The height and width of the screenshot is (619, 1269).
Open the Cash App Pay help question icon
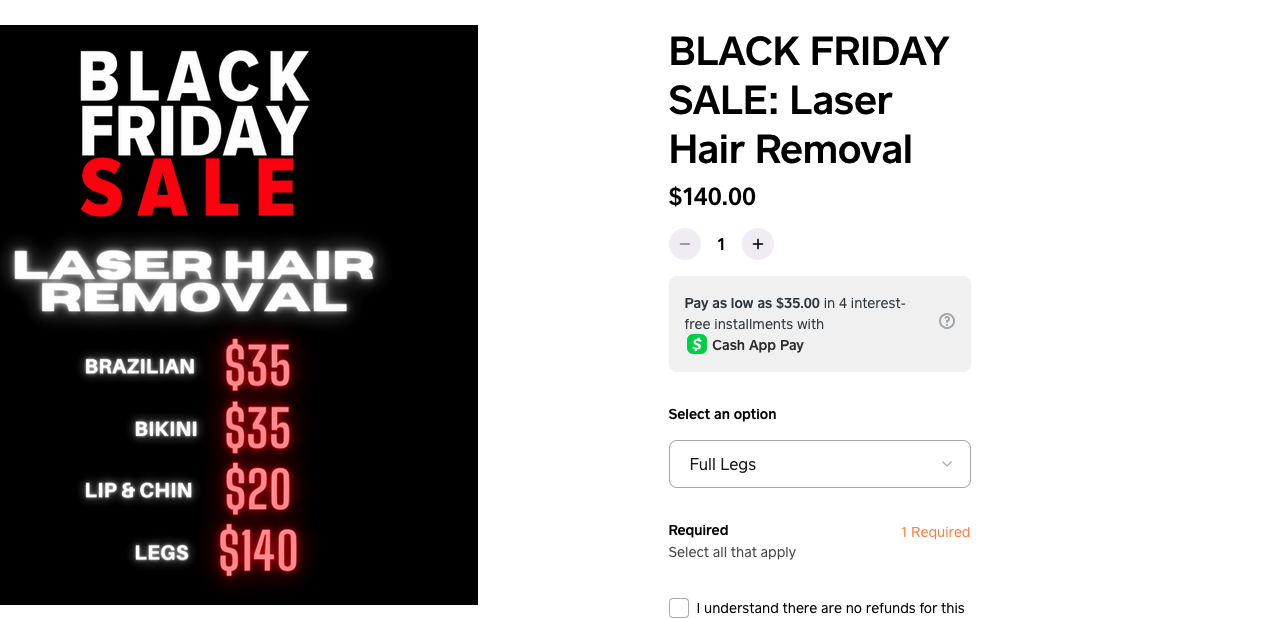[947, 321]
